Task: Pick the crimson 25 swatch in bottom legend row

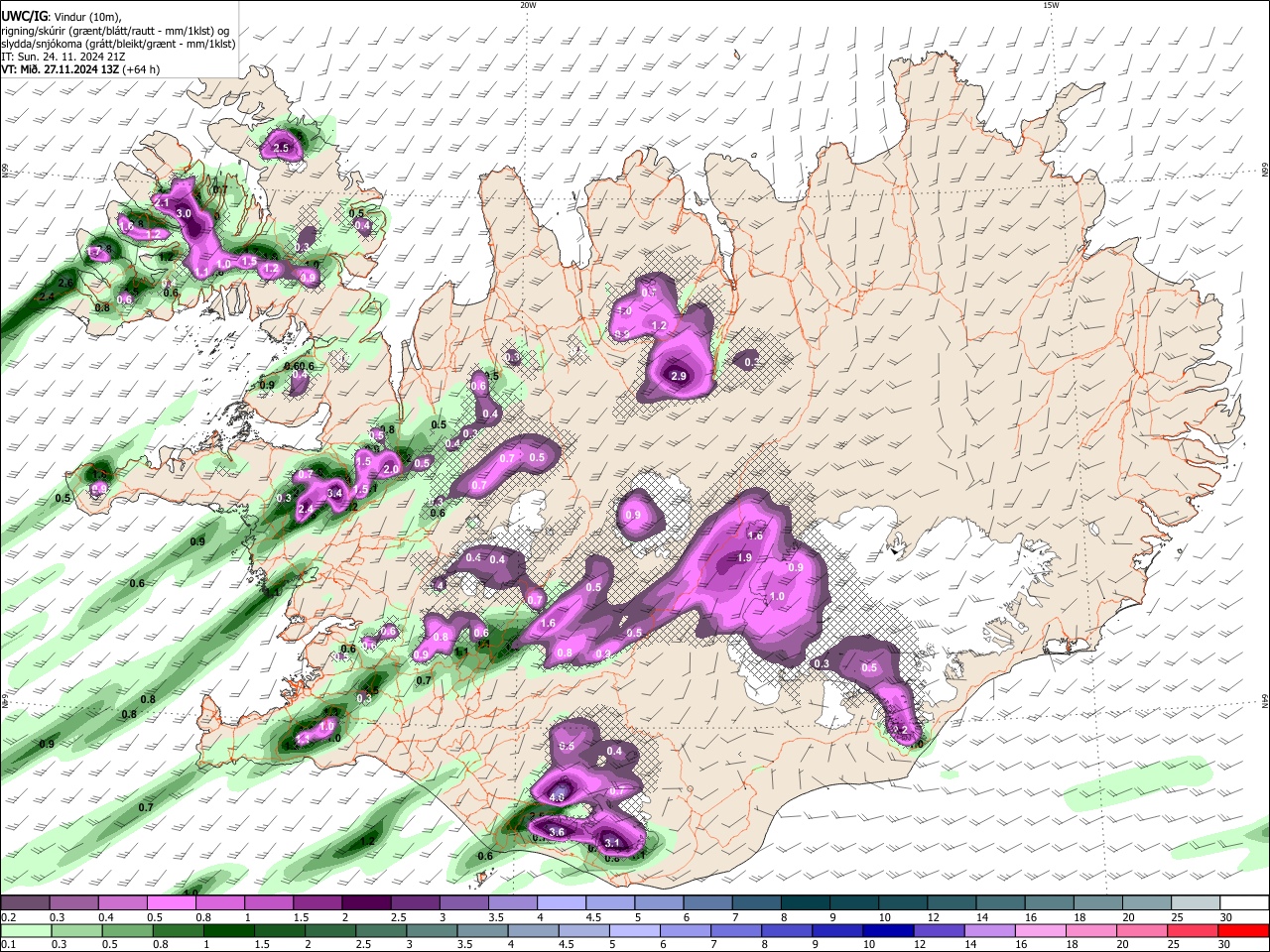Action: coord(1194,931)
